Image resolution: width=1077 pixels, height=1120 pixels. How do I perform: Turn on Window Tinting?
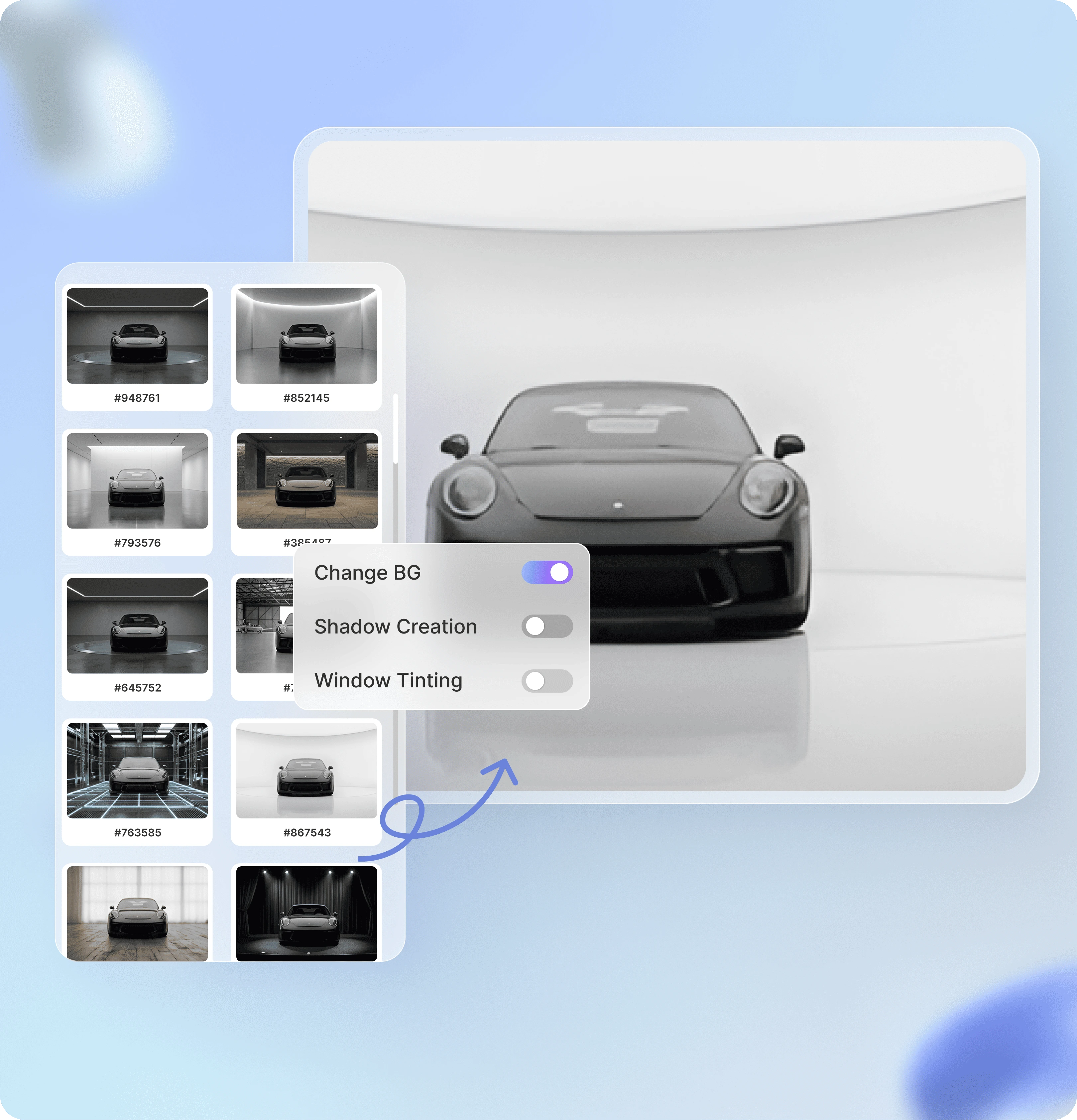[547, 680]
